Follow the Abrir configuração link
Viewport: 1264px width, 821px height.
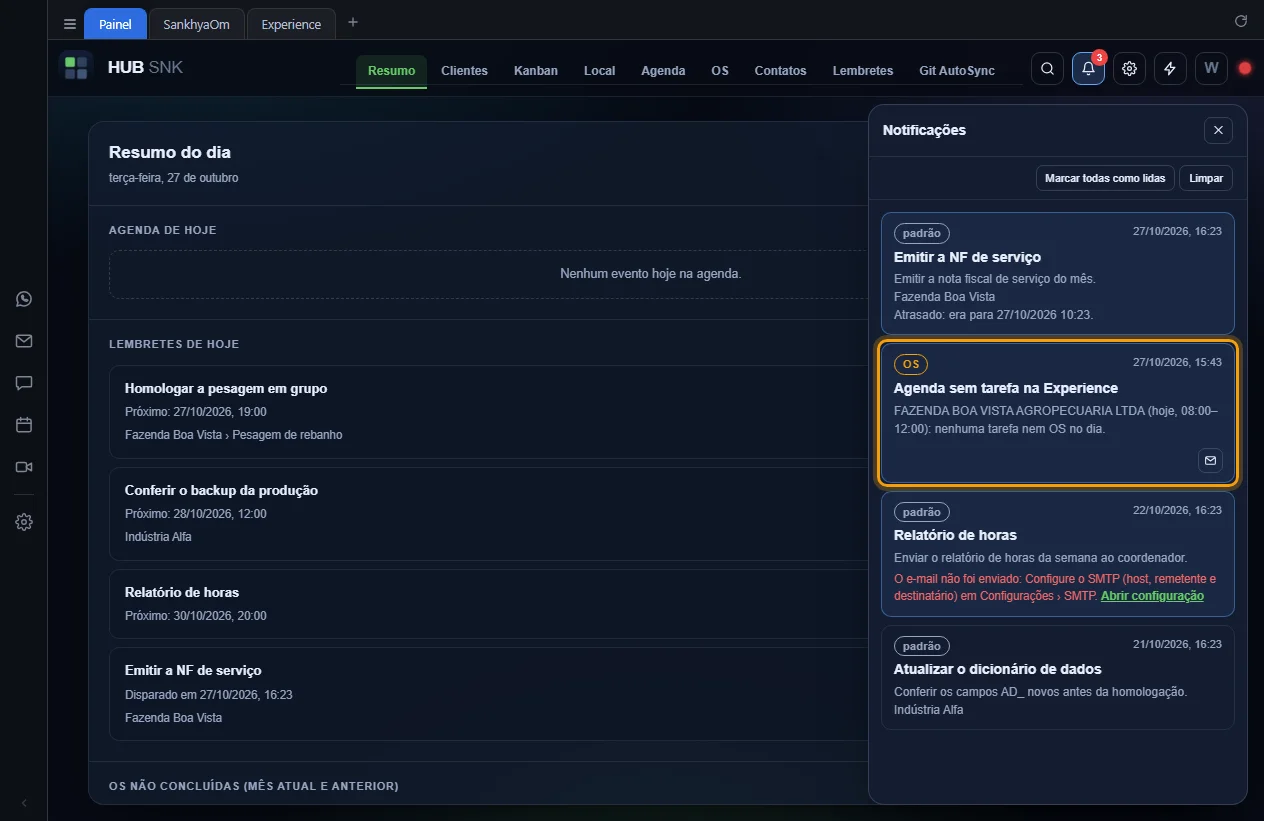pos(1152,596)
